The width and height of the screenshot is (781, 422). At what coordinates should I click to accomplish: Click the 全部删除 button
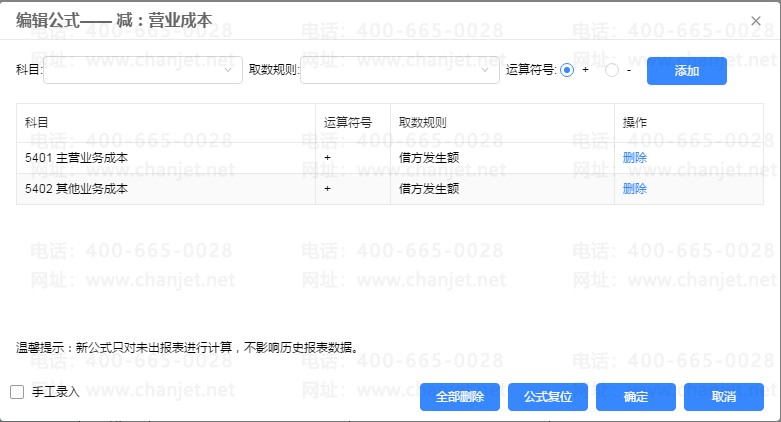tap(460, 397)
